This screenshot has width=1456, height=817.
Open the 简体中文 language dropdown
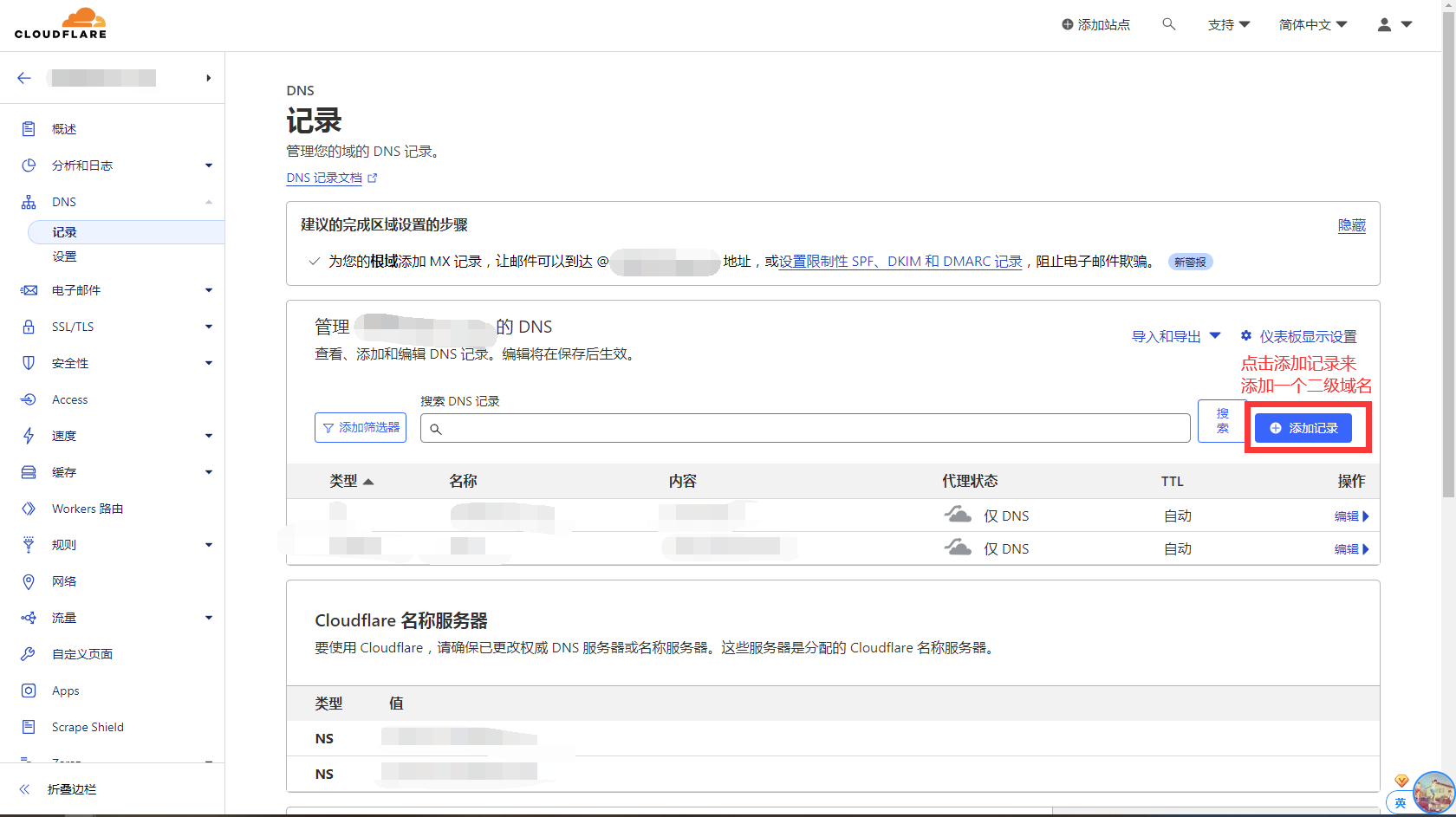[1313, 24]
